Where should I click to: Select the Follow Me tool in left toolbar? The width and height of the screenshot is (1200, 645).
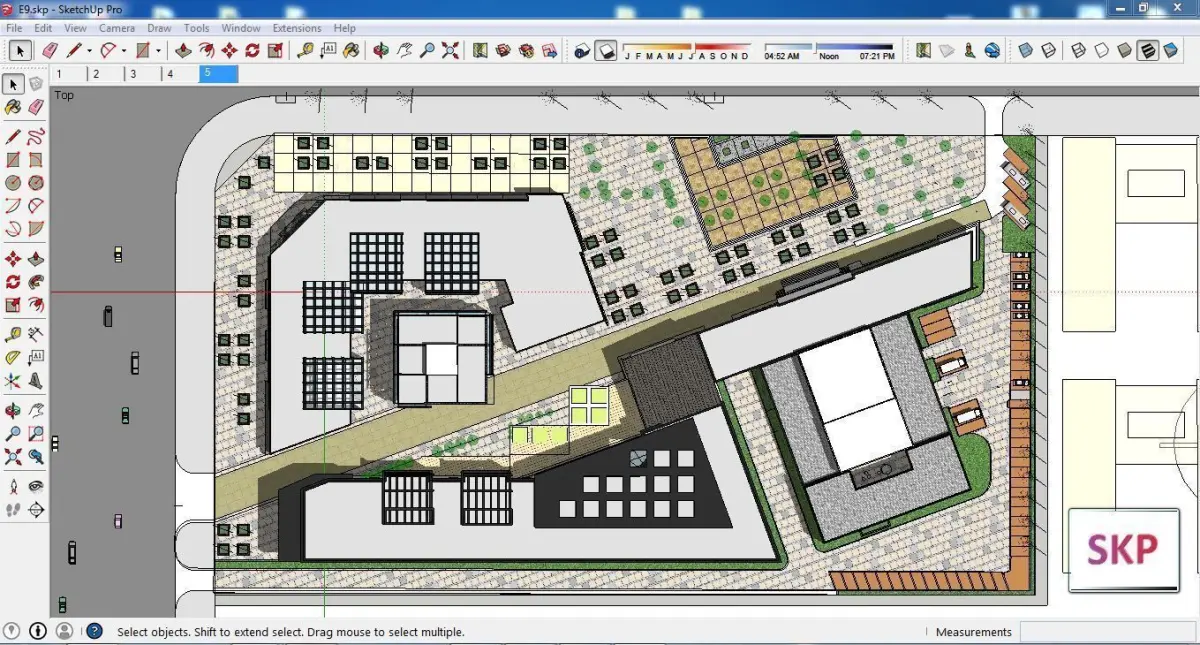point(36,282)
